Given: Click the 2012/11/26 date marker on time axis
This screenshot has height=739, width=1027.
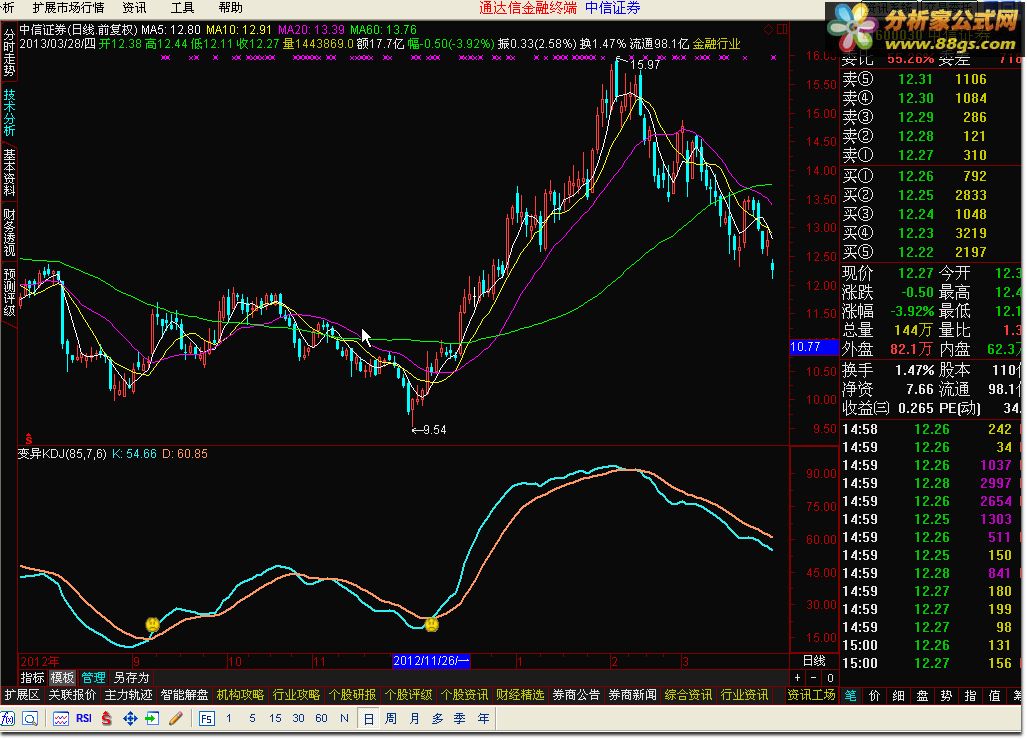Looking at the screenshot, I should [431, 661].
